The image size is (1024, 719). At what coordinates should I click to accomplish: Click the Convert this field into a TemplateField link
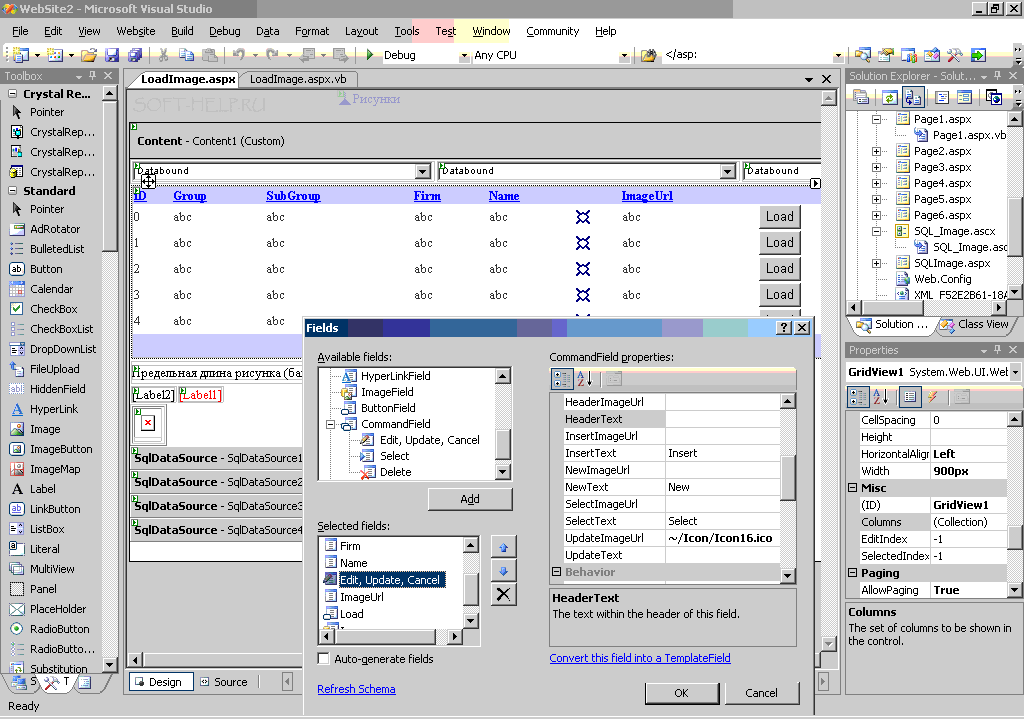640,658
